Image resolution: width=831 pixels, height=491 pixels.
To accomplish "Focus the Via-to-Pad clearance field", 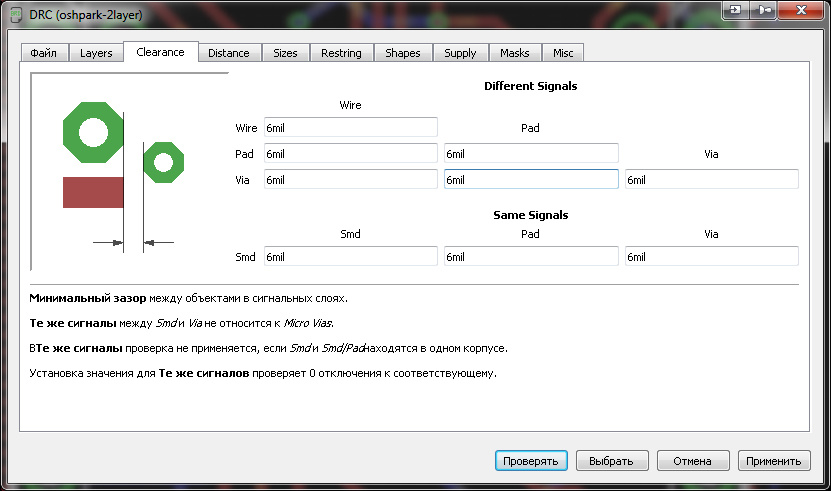I will pos(531,180).
